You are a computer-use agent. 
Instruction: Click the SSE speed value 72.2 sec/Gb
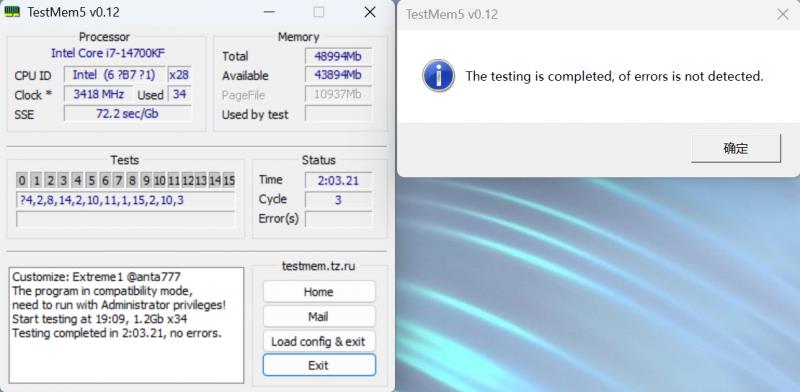pos(128,113)
